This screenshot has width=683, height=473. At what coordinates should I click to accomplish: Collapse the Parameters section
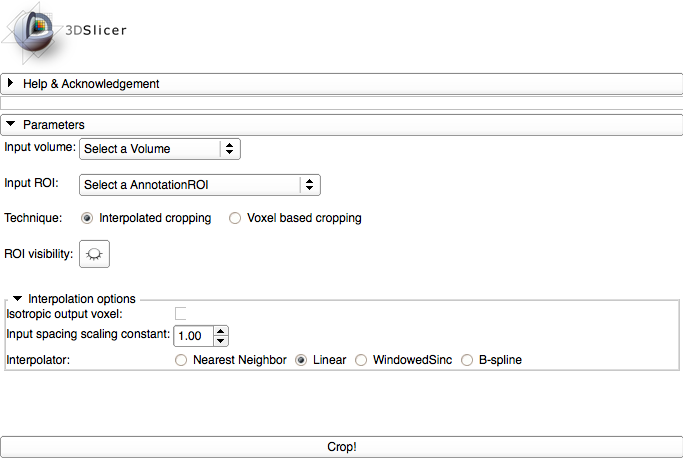(x=11, y=125)
